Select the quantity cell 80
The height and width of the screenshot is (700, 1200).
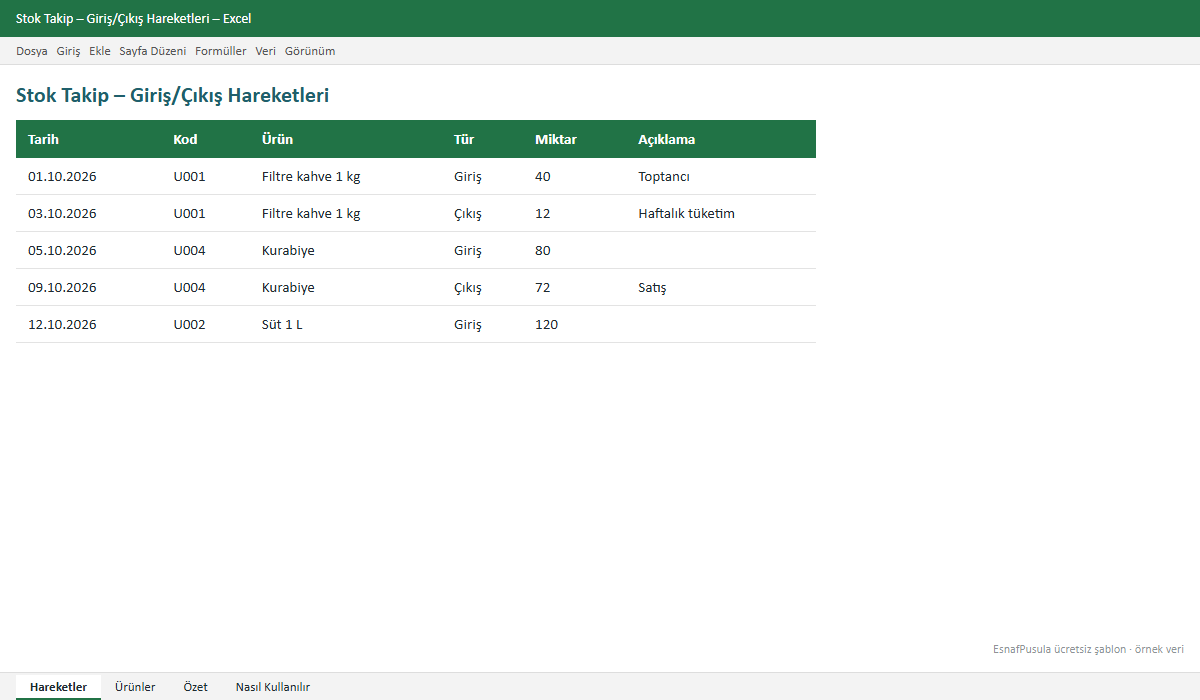pos(575,250)
